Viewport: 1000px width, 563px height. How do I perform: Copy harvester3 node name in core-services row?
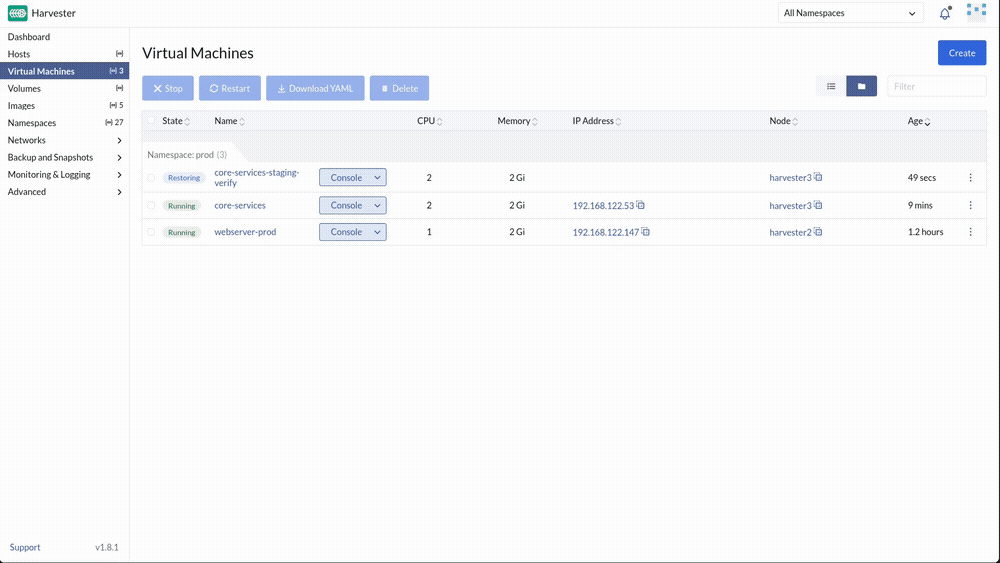[818, 205]
